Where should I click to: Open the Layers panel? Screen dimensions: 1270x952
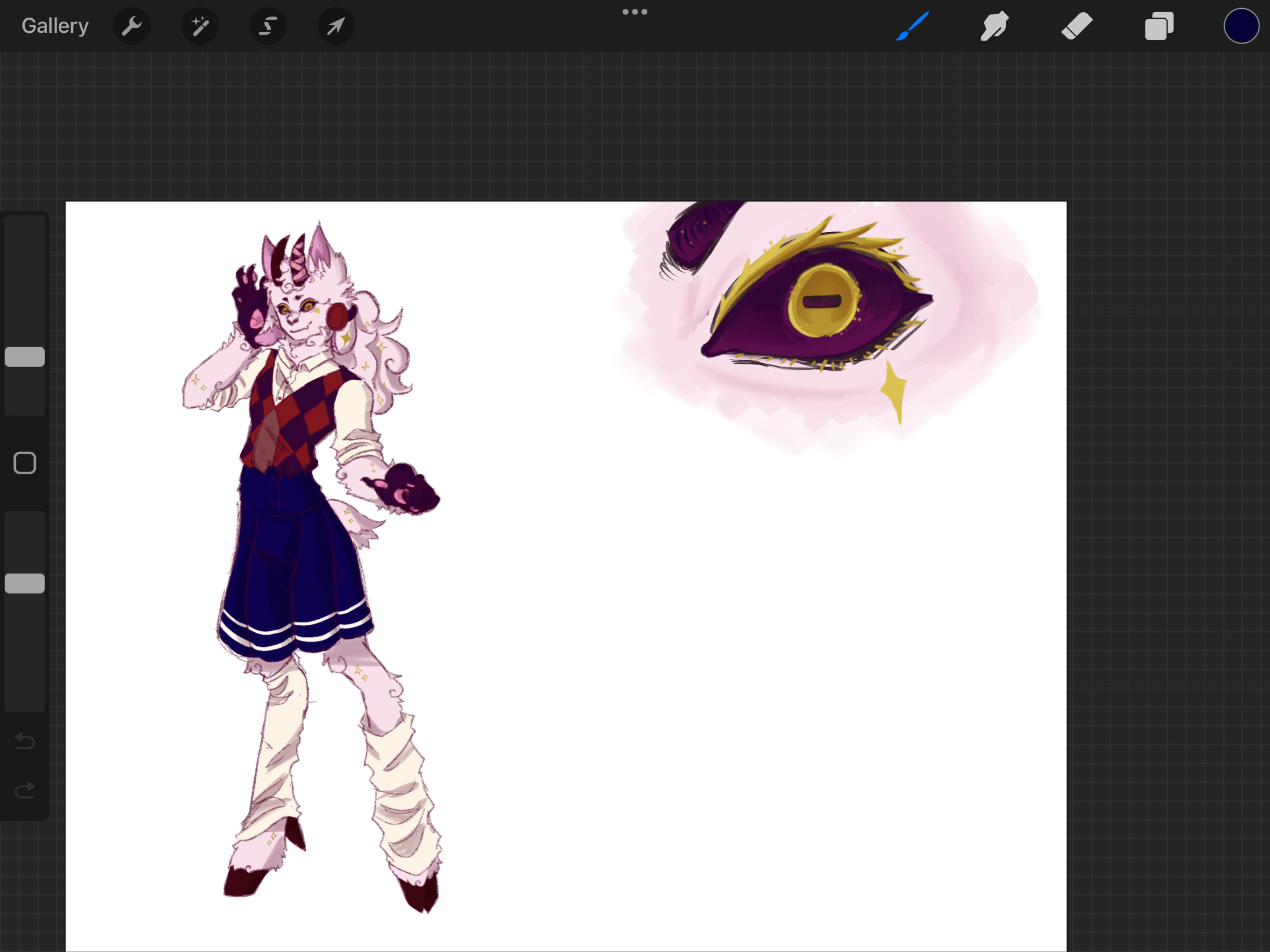tap(1159, 26)
